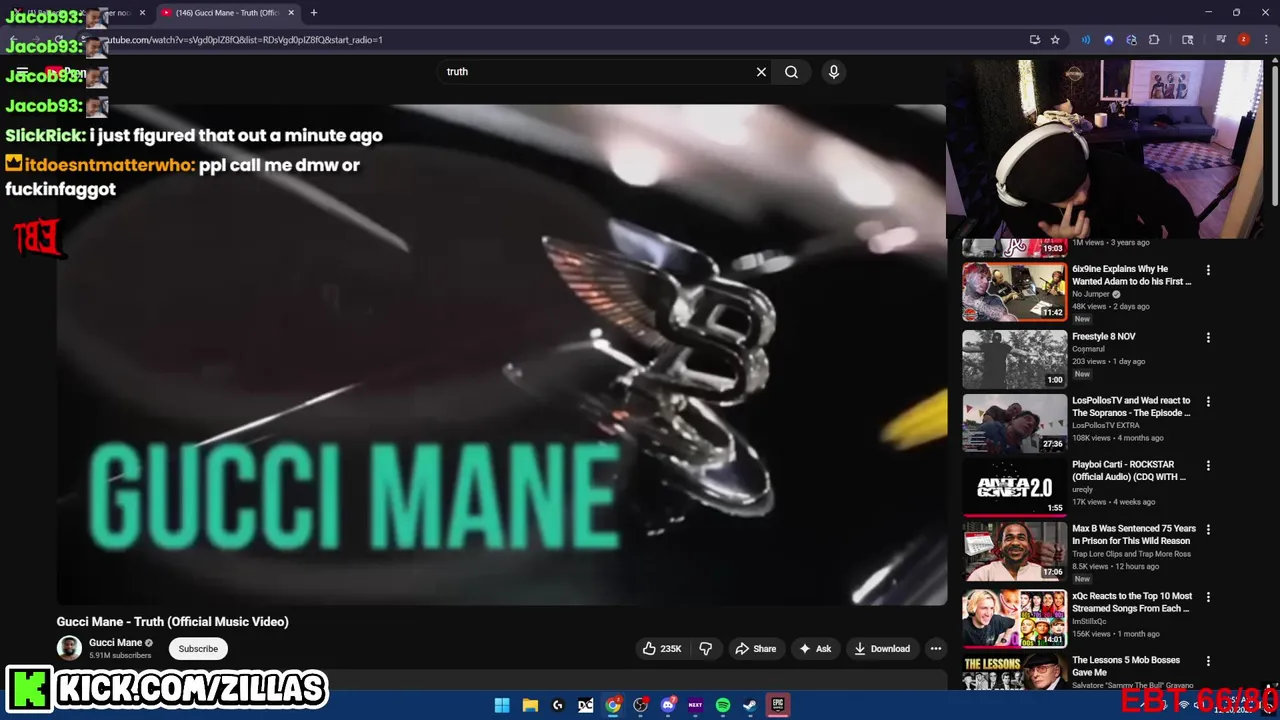This screenshot has height=720, width=1280.
Task: Open options for Playboi Carti ROCKSTAR video
Action: [x=1208, y=466]
